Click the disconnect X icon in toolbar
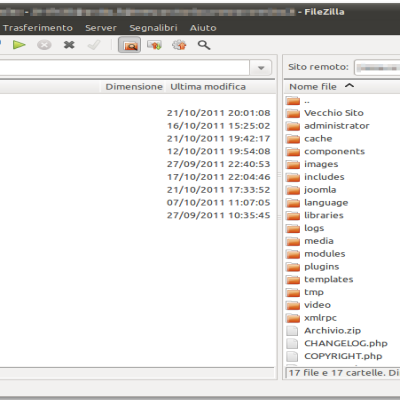This screenshot has width=400, height=400. [x=69, y=45]
